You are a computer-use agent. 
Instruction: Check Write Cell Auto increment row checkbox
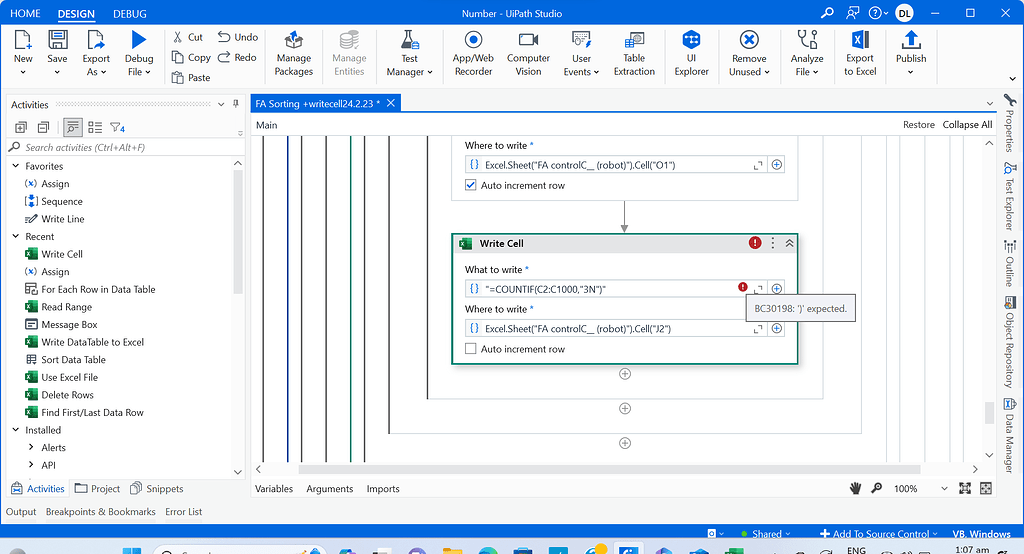(470, 349)
